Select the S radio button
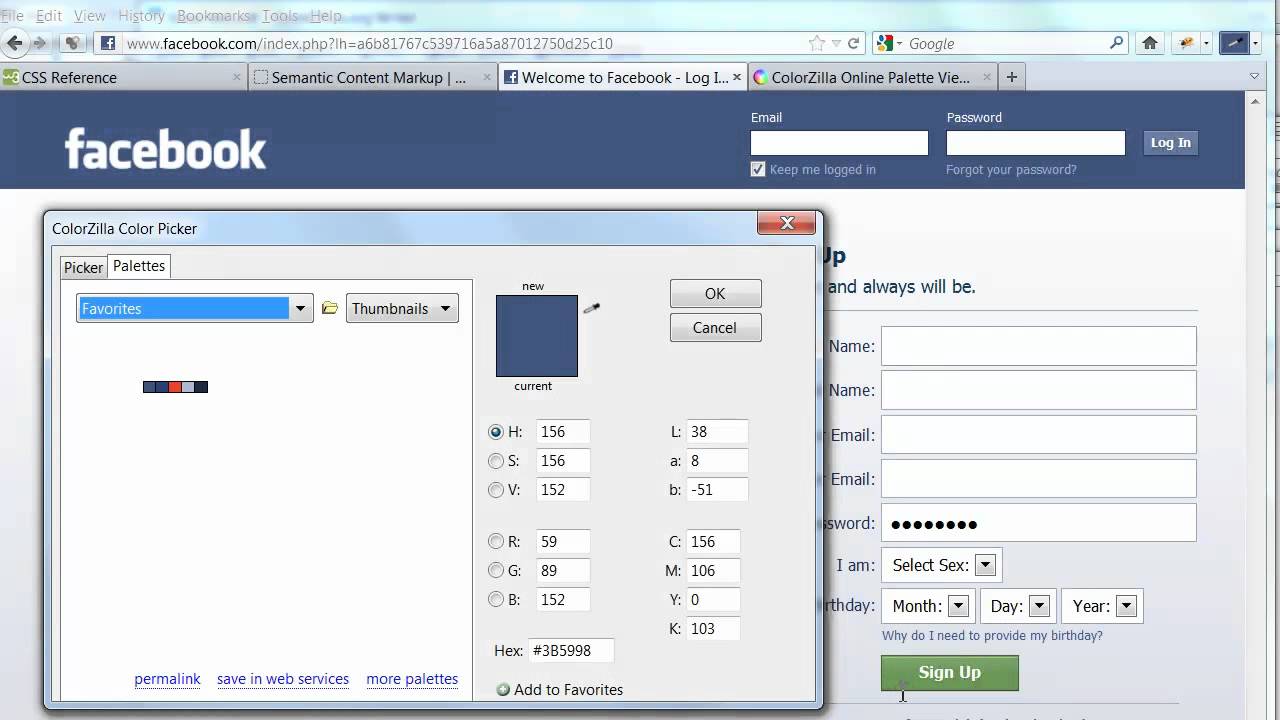Image resolution: width=1280 pixels, height=720 pixels. pyautogui.click(x=496, y=461)
